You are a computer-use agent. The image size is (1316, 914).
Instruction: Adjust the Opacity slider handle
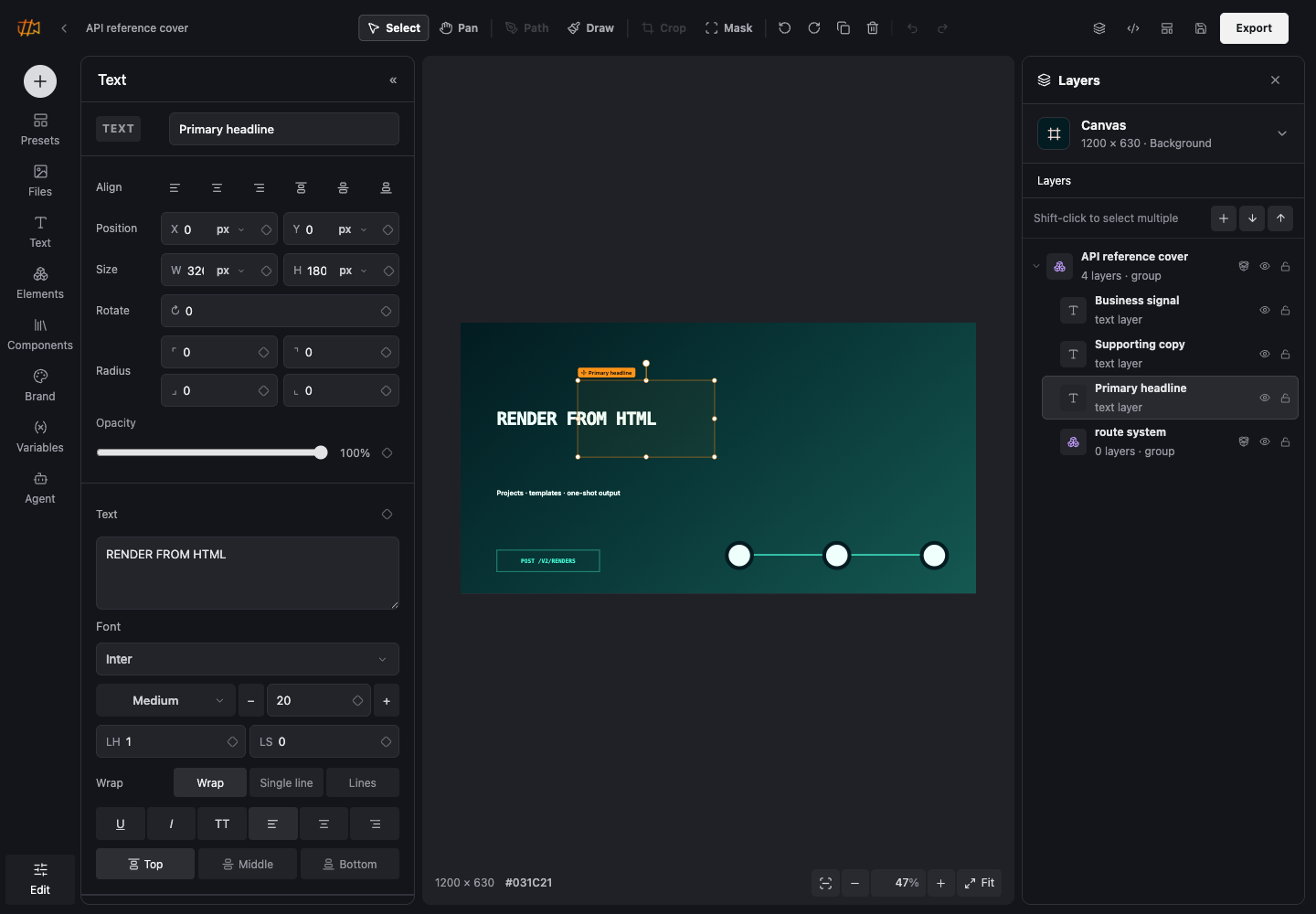point(321,452)
